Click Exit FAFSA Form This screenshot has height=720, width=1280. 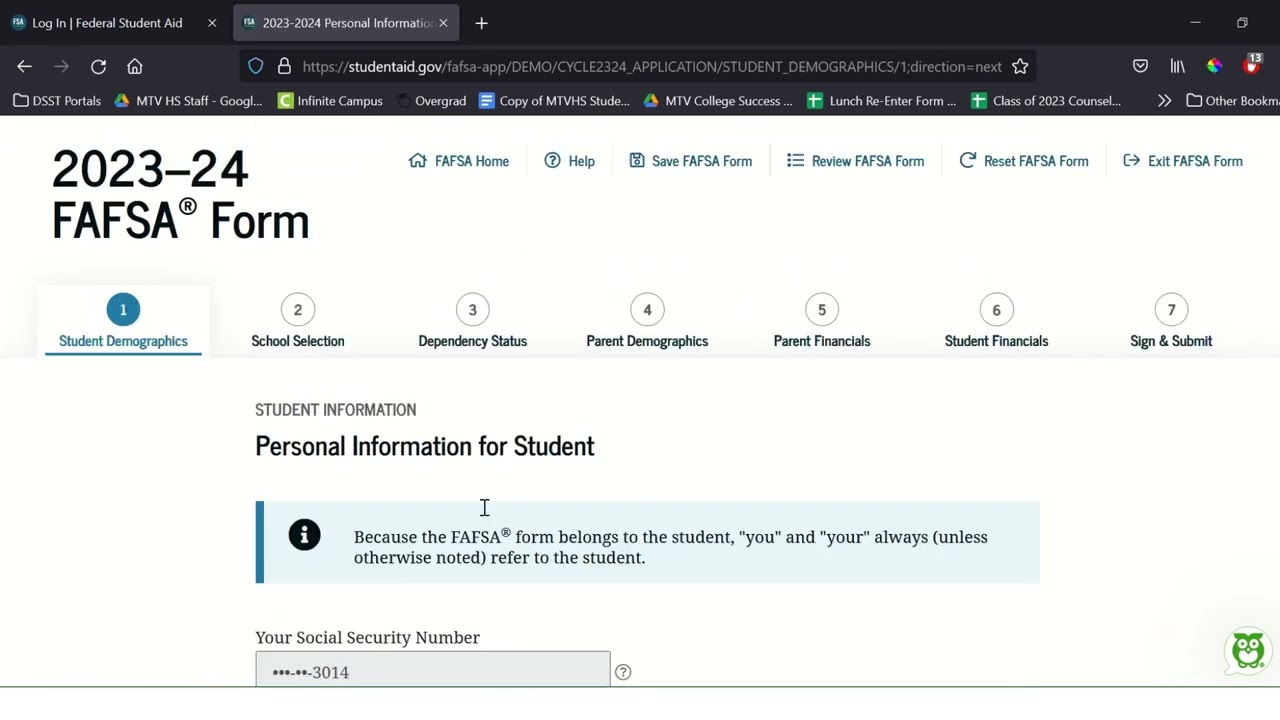tap(1182, 161)
